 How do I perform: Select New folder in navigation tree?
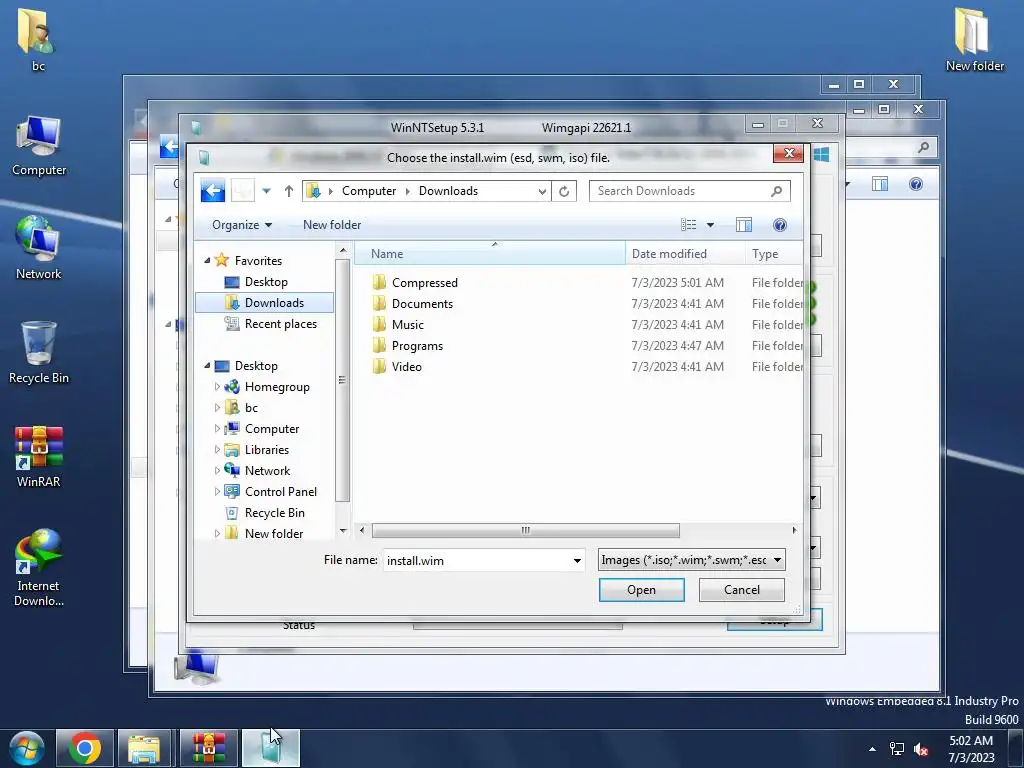(x=274, y=534)
